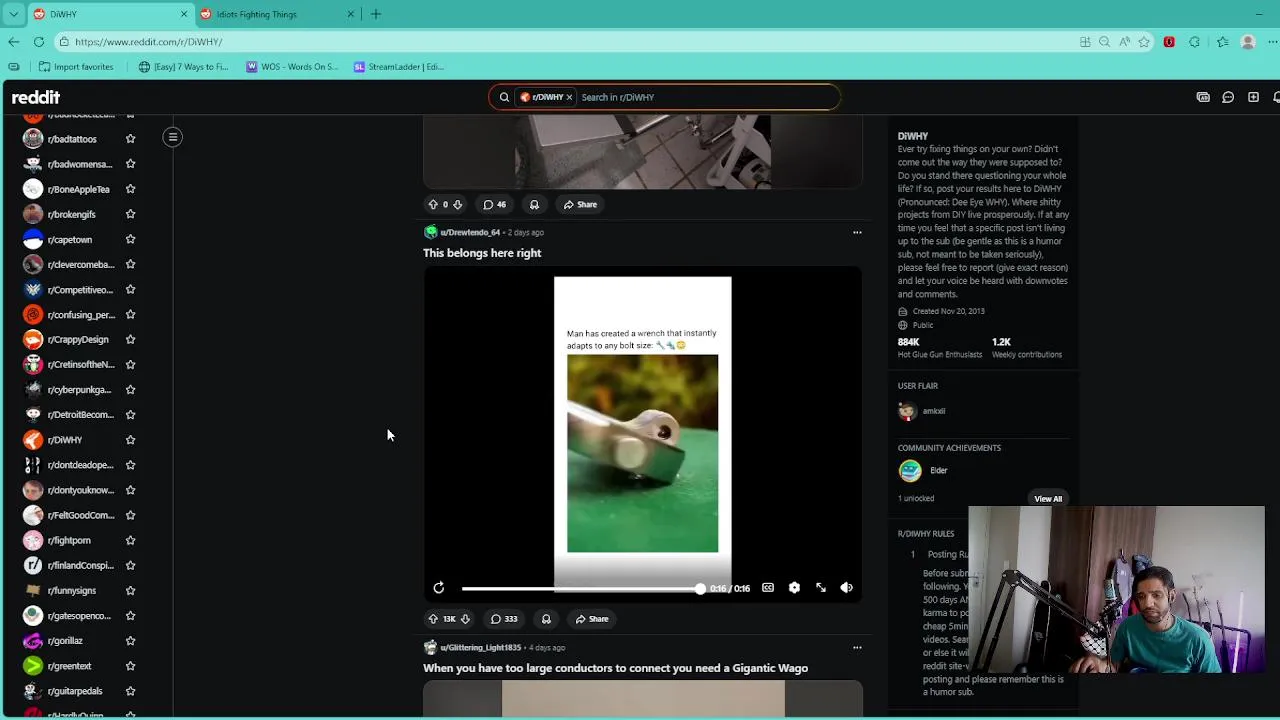Mute the video volume

click(847, 588)
